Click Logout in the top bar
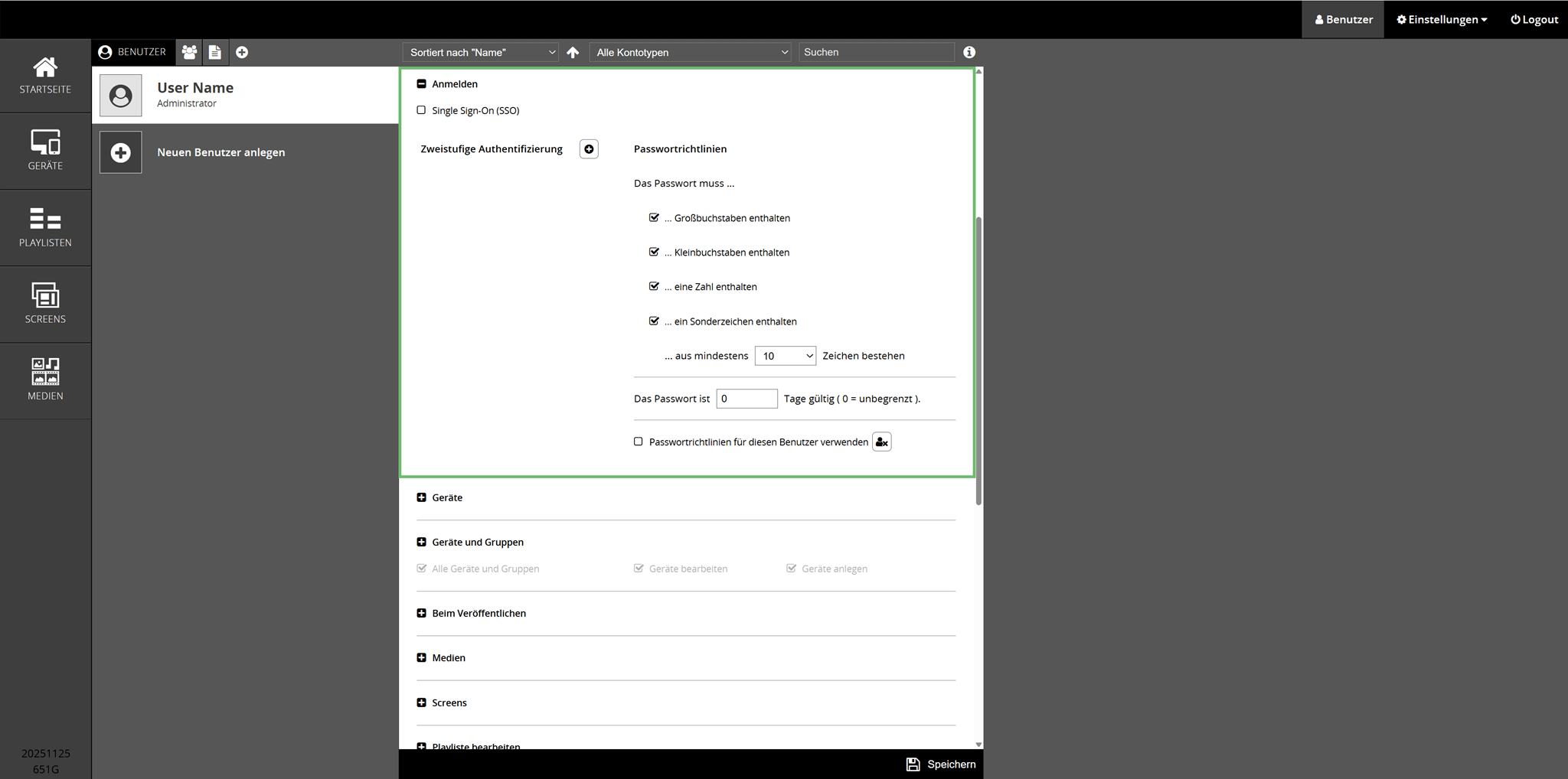 coord(1534,19)
